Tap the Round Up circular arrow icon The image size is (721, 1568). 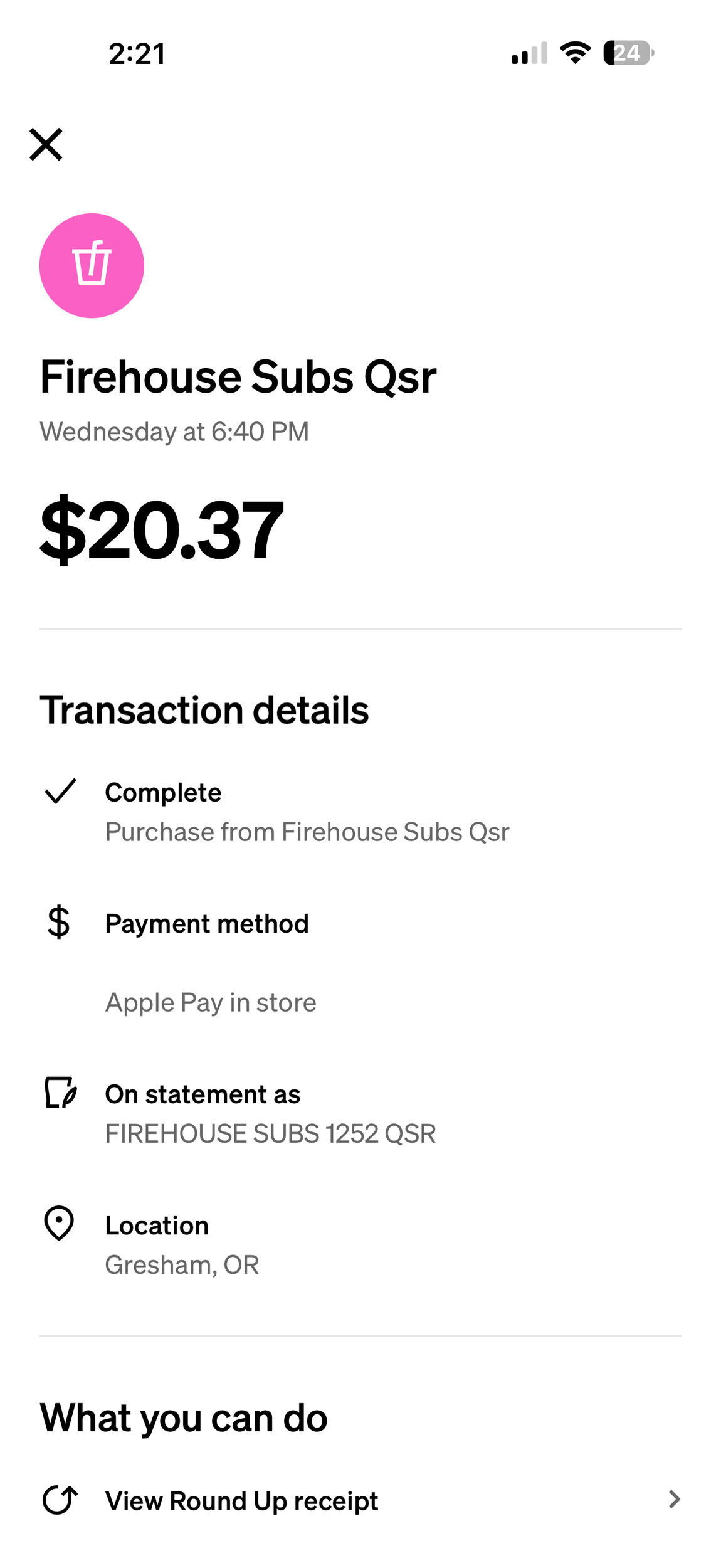click(x=60, y=1500)
